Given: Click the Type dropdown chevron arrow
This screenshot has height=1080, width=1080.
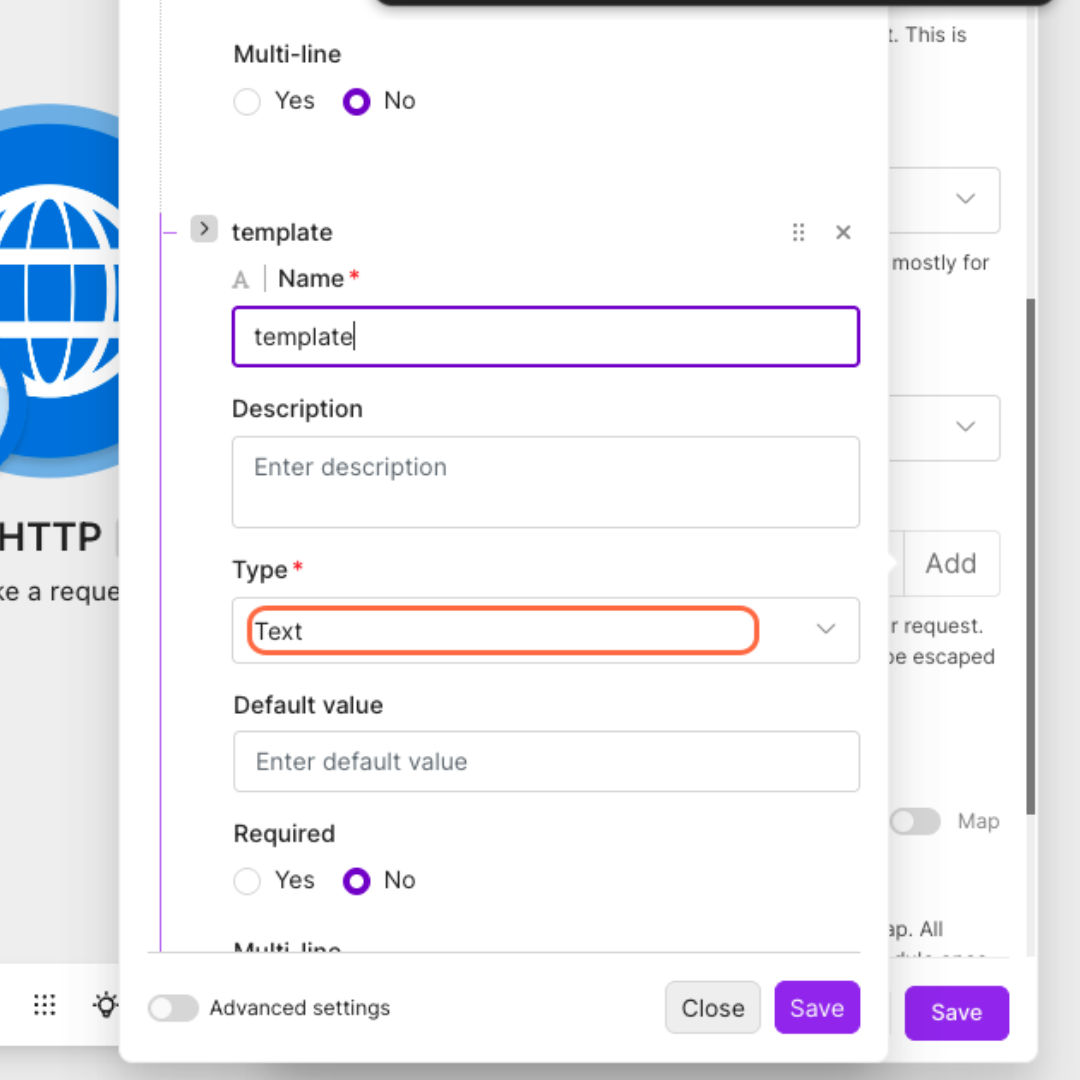Looking at the screenshot, I should (826, 629).
